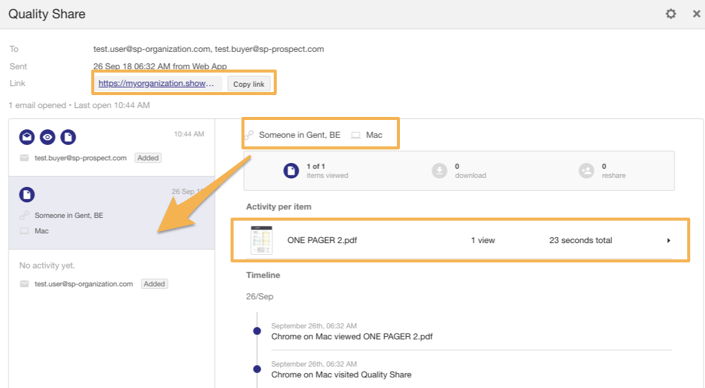The height and width of the screenshot is (388, 705).
Task: Click the No activity yet label
Action: pos(47,265)
